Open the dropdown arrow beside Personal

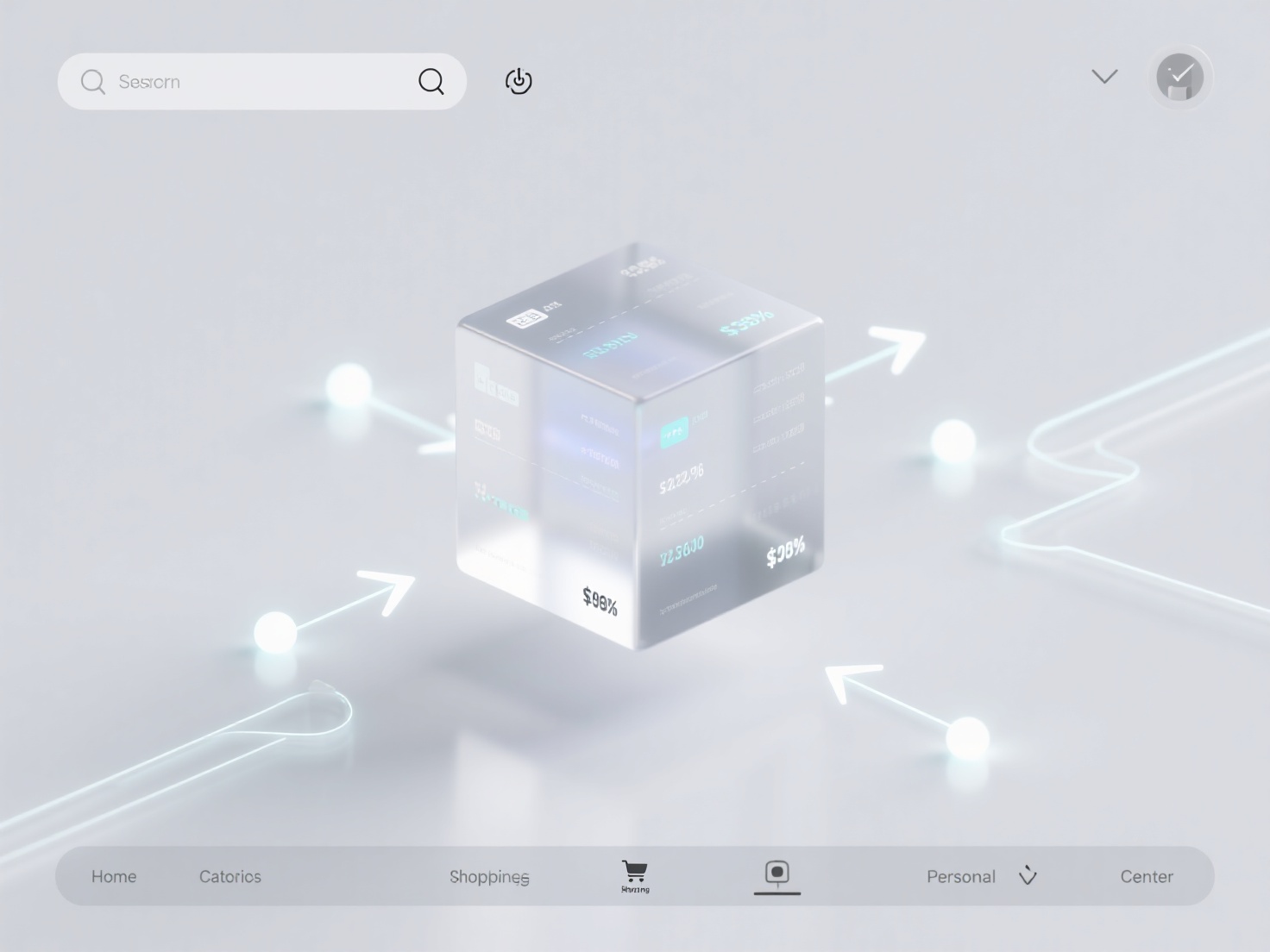point(1028,876)
